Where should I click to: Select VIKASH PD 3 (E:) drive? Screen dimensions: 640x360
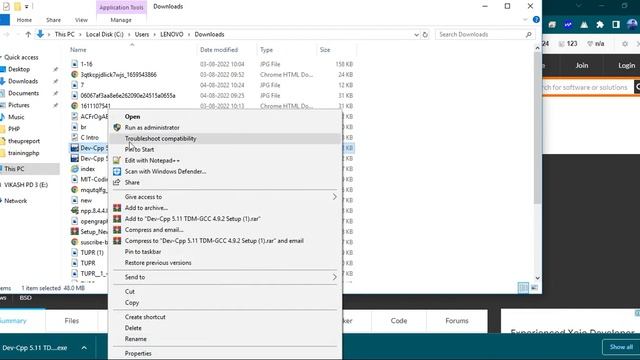click(26, 185)
